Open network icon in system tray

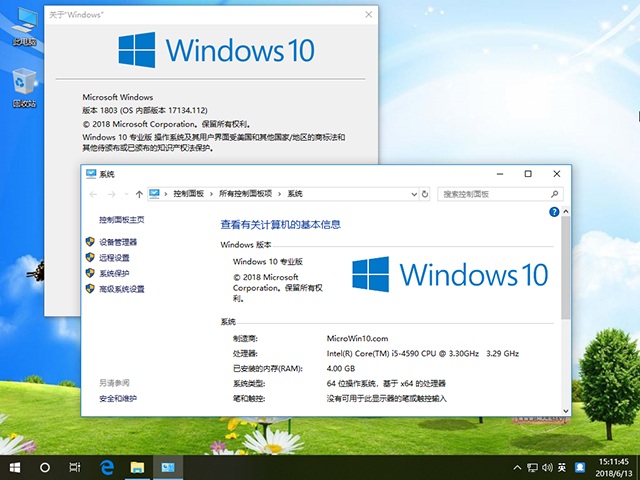point(532,467)
